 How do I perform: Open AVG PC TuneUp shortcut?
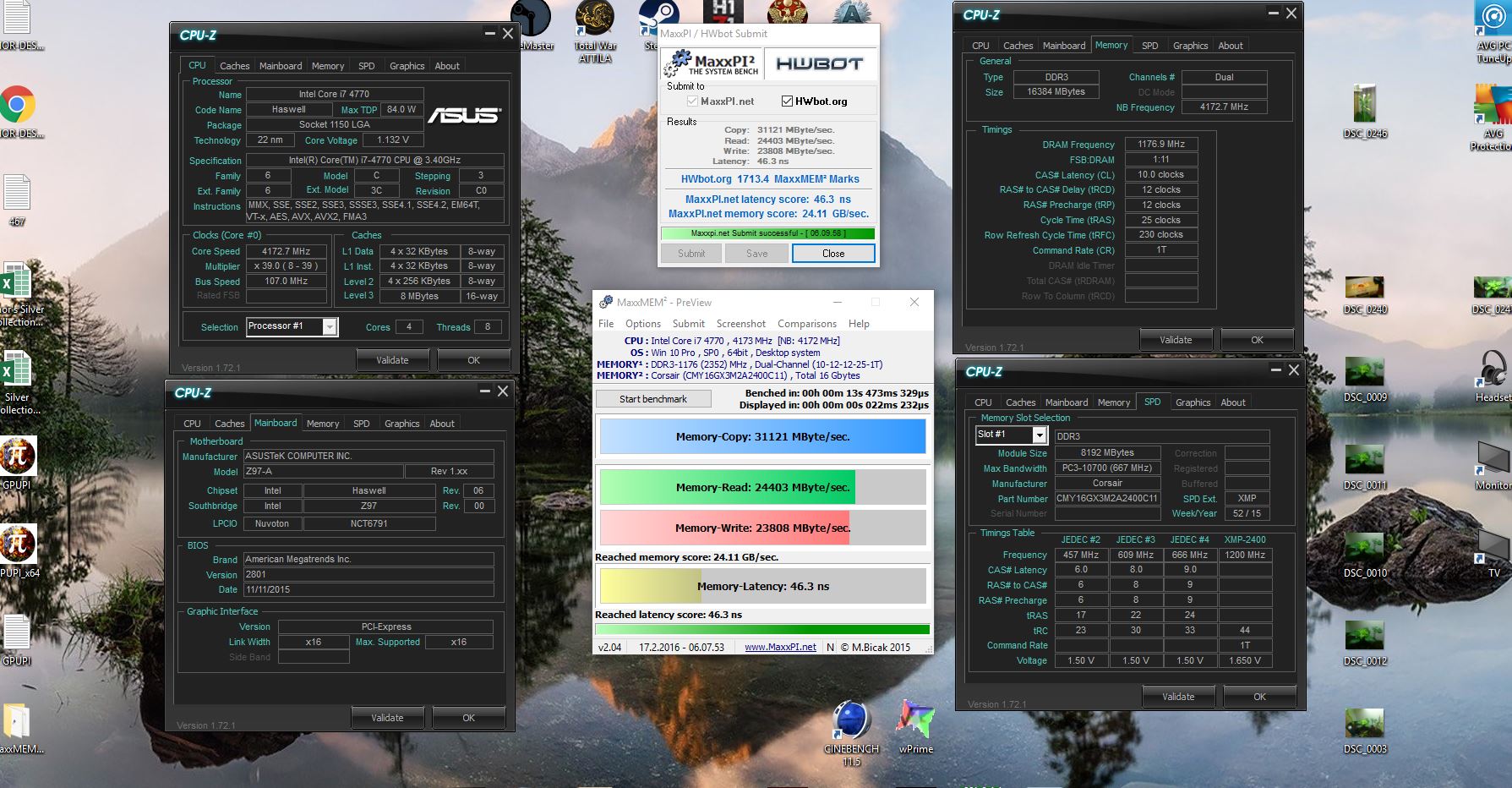point(1494,32)
